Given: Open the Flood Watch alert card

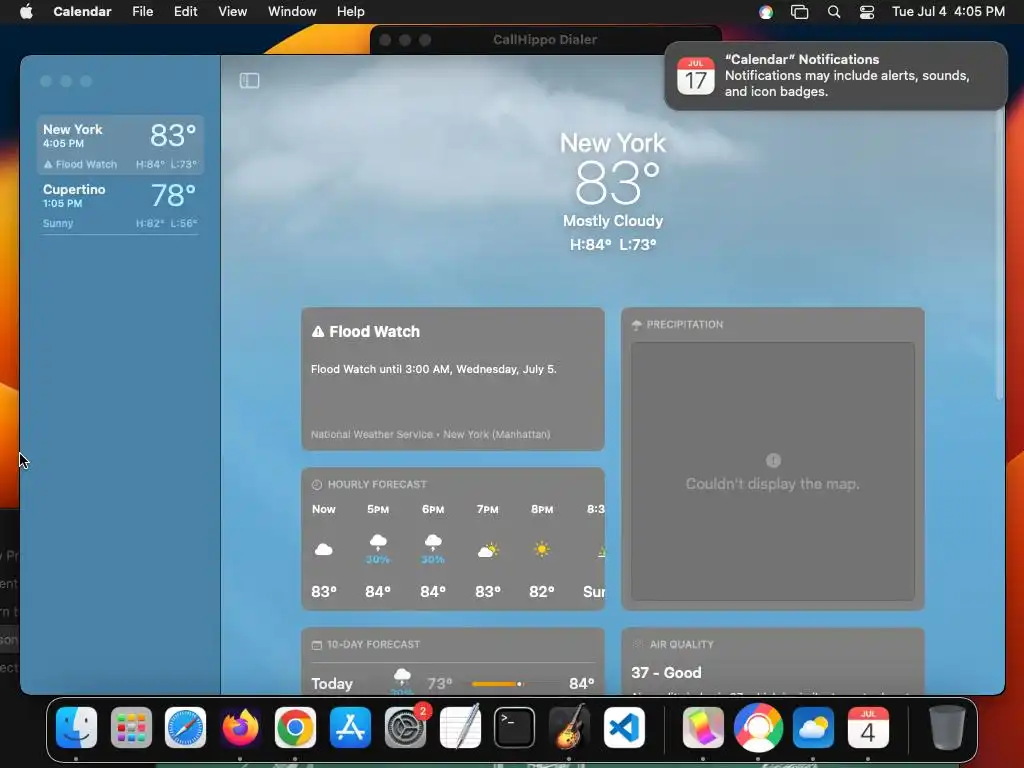Looking at the screenshot, I should coord(453,379).
